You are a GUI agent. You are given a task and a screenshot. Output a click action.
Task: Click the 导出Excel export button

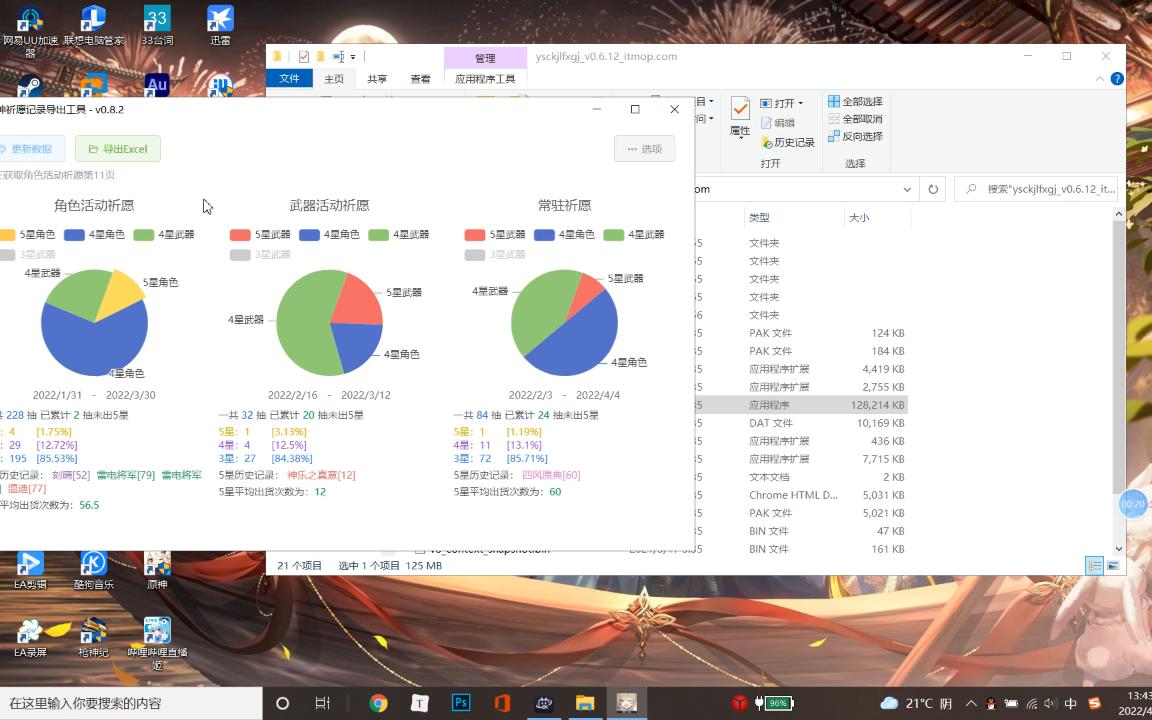click(x=117, y=148)
